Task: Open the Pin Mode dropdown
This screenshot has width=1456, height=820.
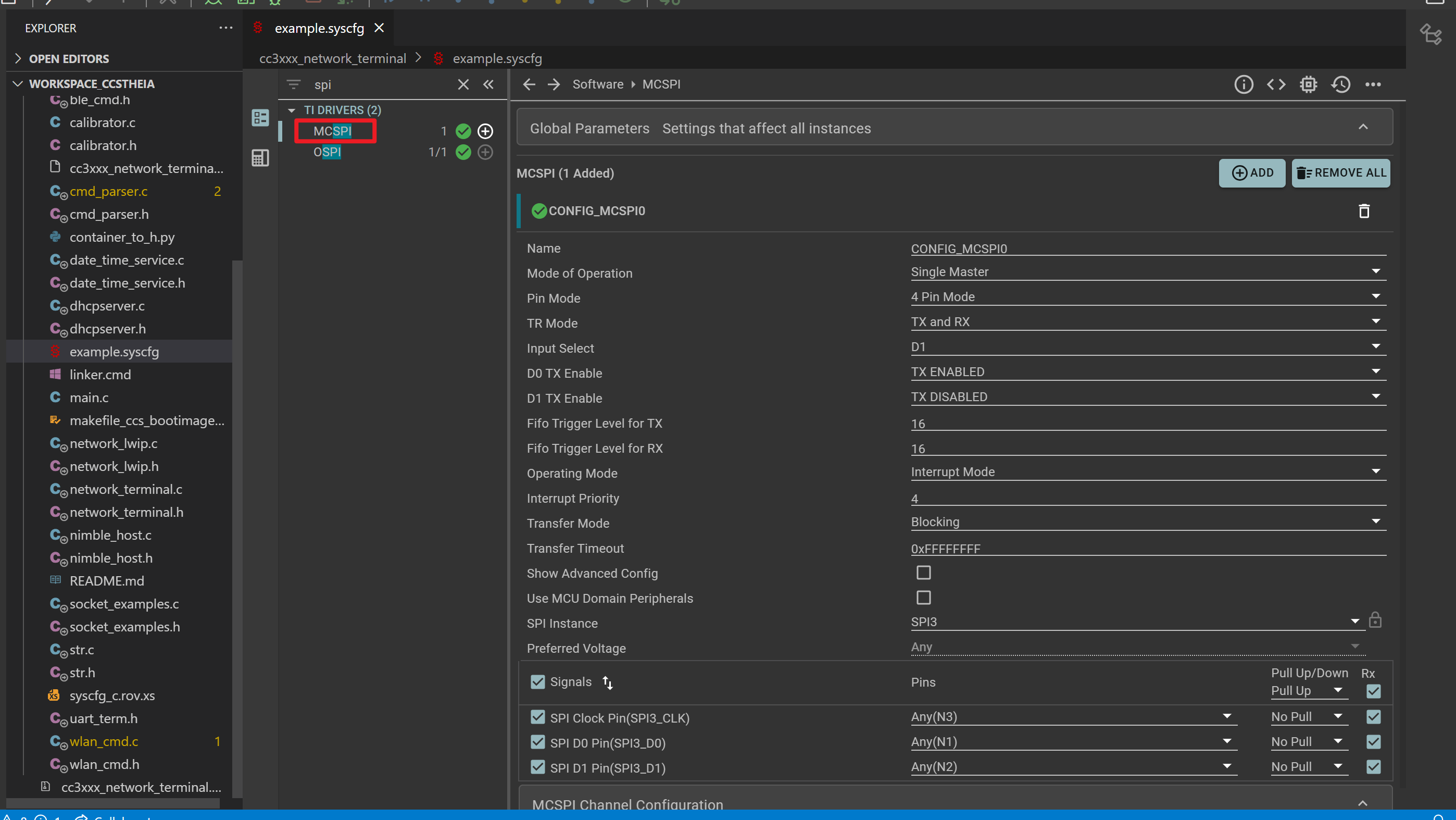Action: [1148, 297]
